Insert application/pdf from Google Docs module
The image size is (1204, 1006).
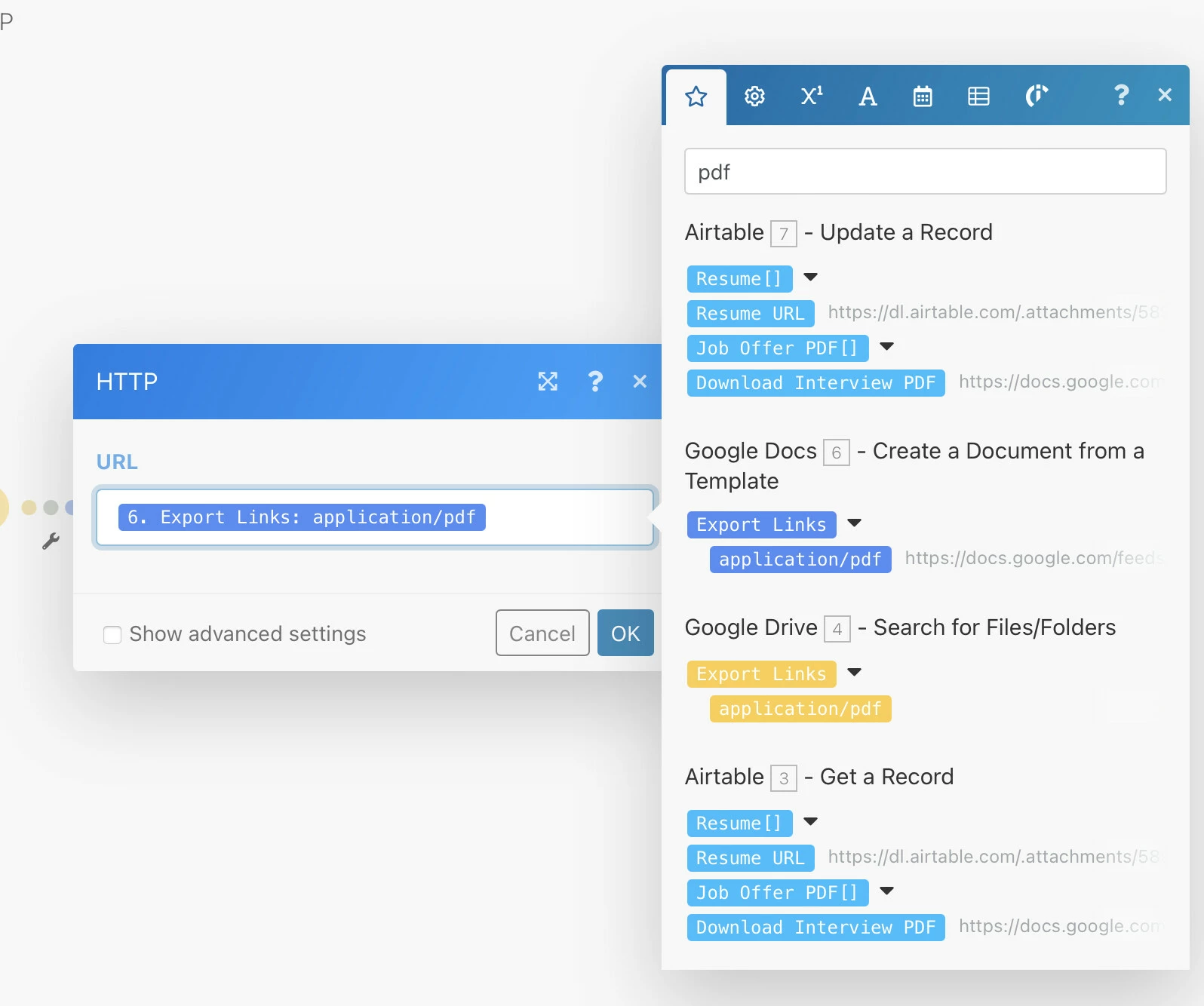800,560
